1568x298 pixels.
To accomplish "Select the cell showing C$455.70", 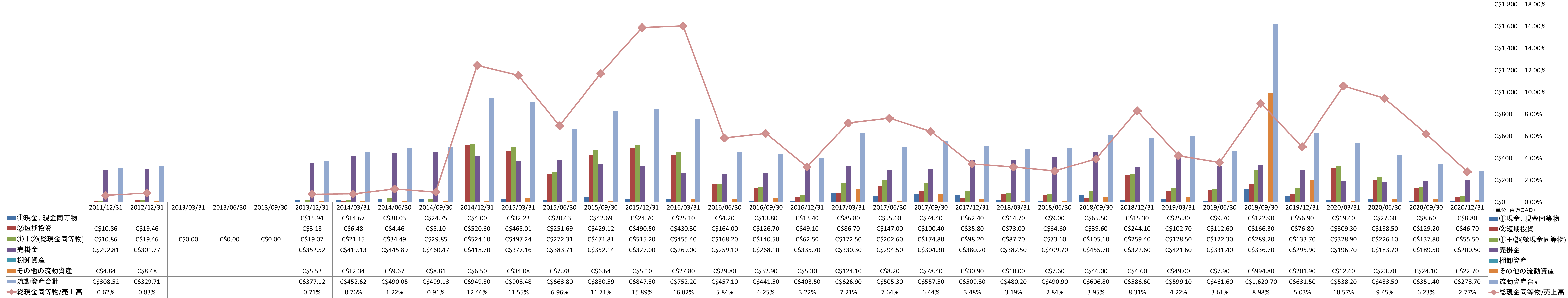I will (x=1096, y=250).
